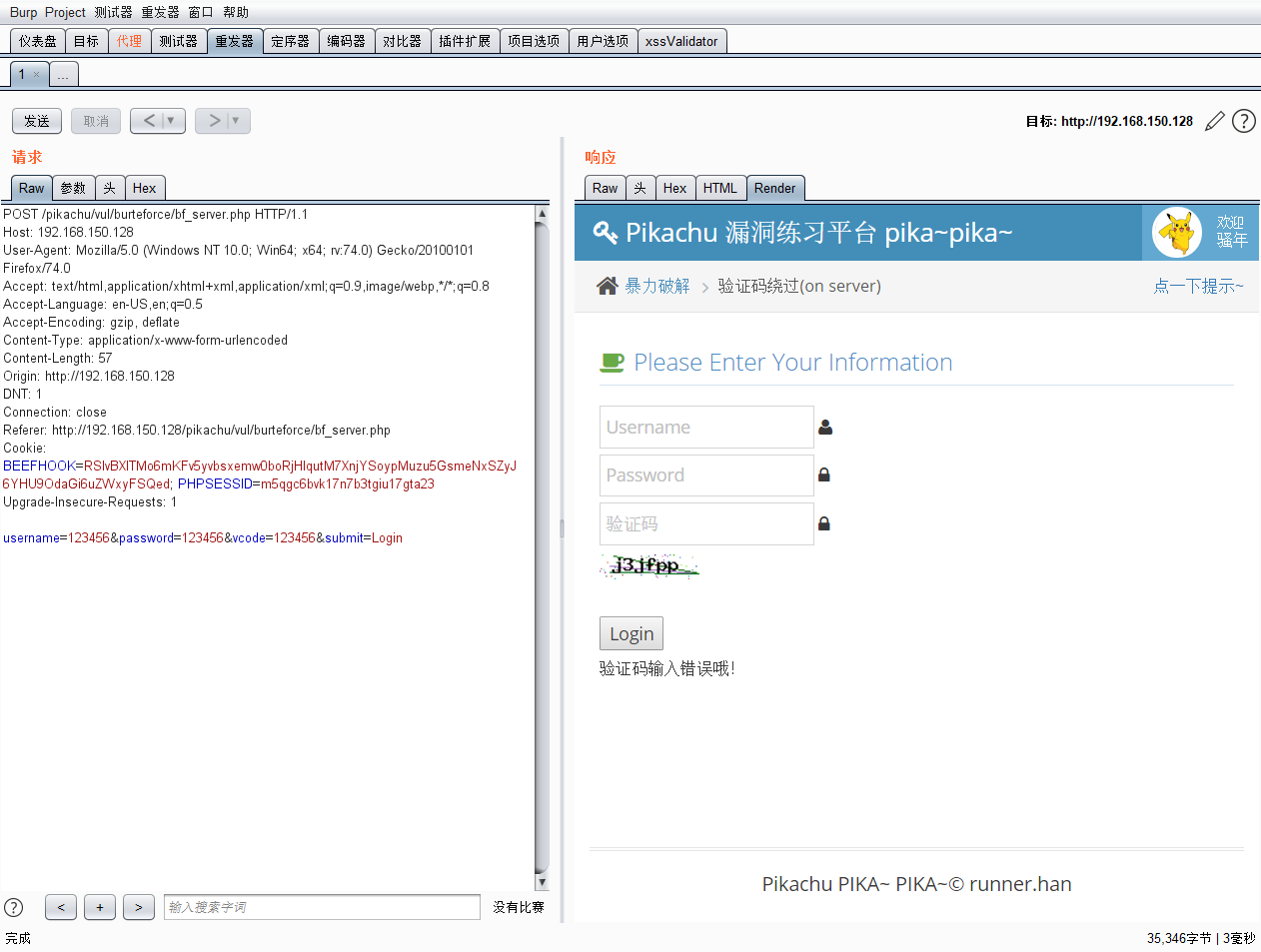Select request 参数 tab
Viewport: 1261px width, 952px height.
[x=73, y=188]
